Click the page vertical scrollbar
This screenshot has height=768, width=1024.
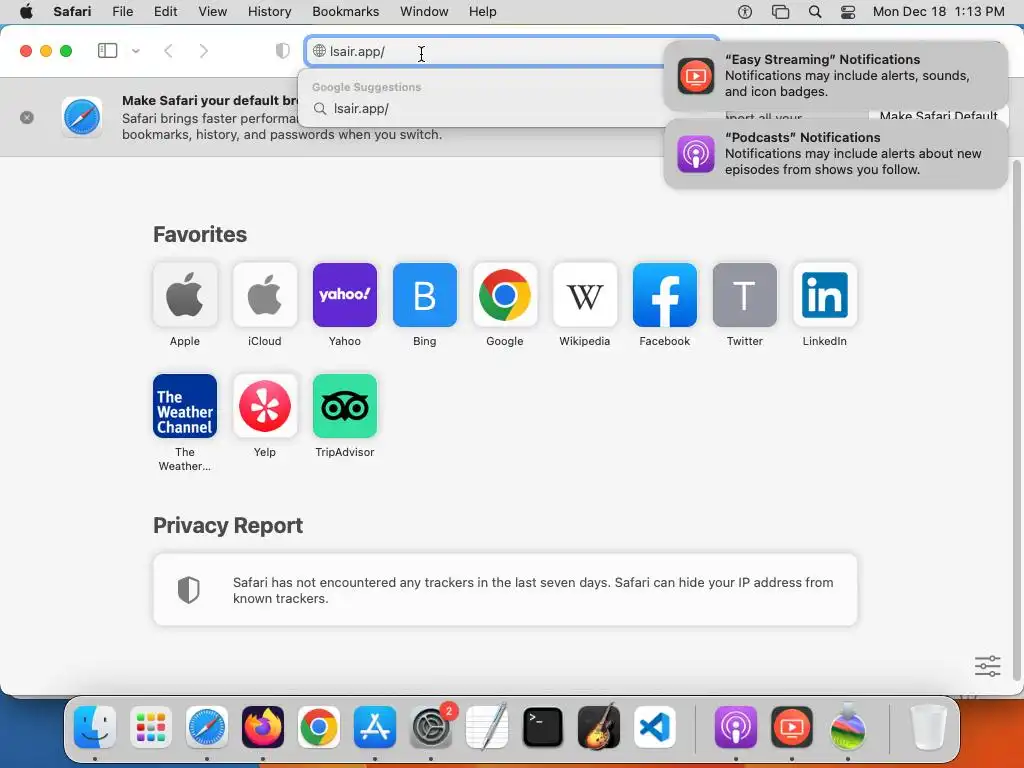point(1016,419)
